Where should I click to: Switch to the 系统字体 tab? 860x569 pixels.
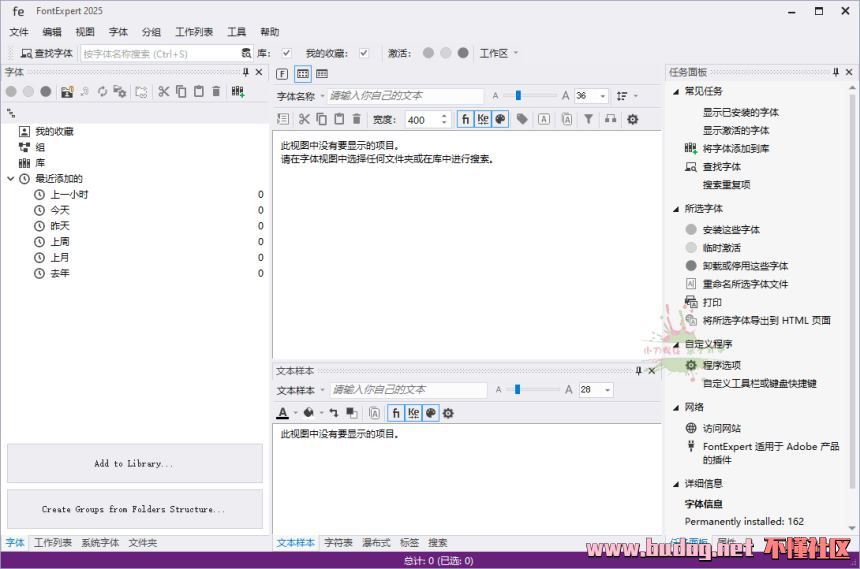tap(100, 543)
